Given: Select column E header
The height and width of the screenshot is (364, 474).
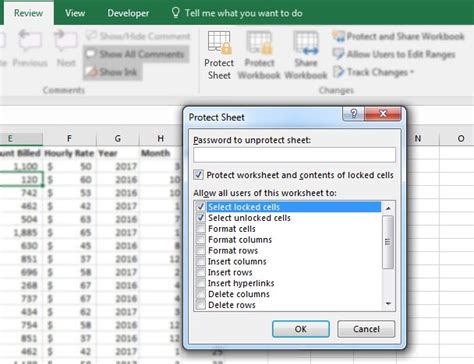Looking at the screenshot, I should (21, 138).
